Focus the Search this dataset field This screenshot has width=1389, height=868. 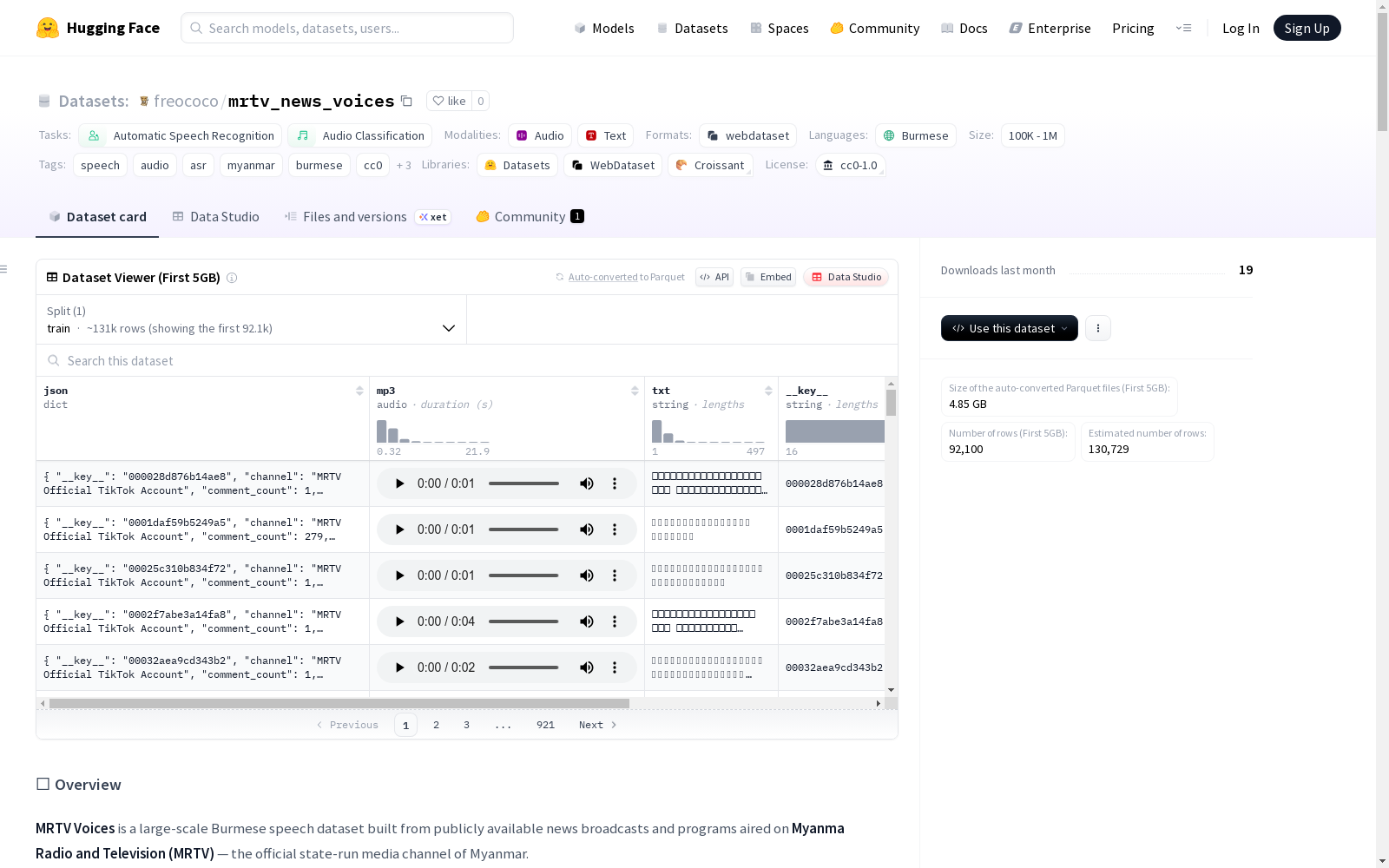467,360
